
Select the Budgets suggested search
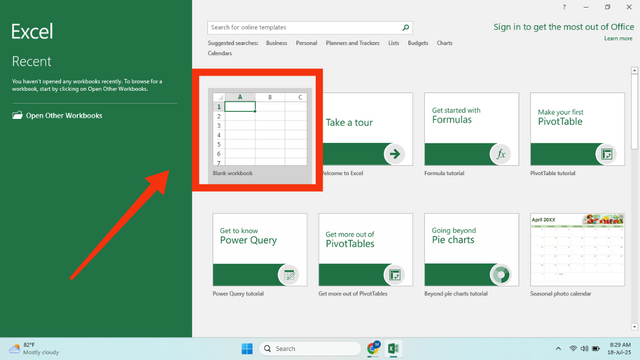[x=418, y=43]
